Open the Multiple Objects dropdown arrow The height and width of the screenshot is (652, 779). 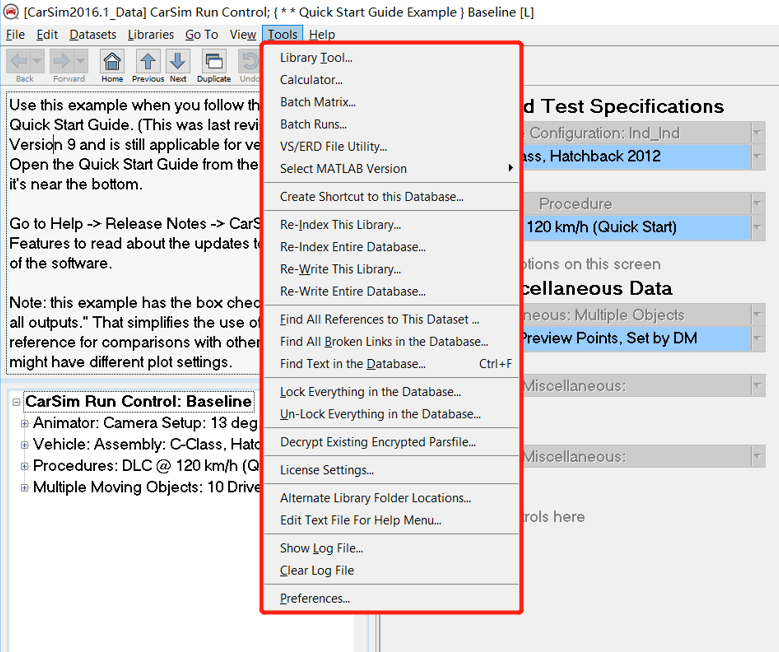click(x=758, y=315)
